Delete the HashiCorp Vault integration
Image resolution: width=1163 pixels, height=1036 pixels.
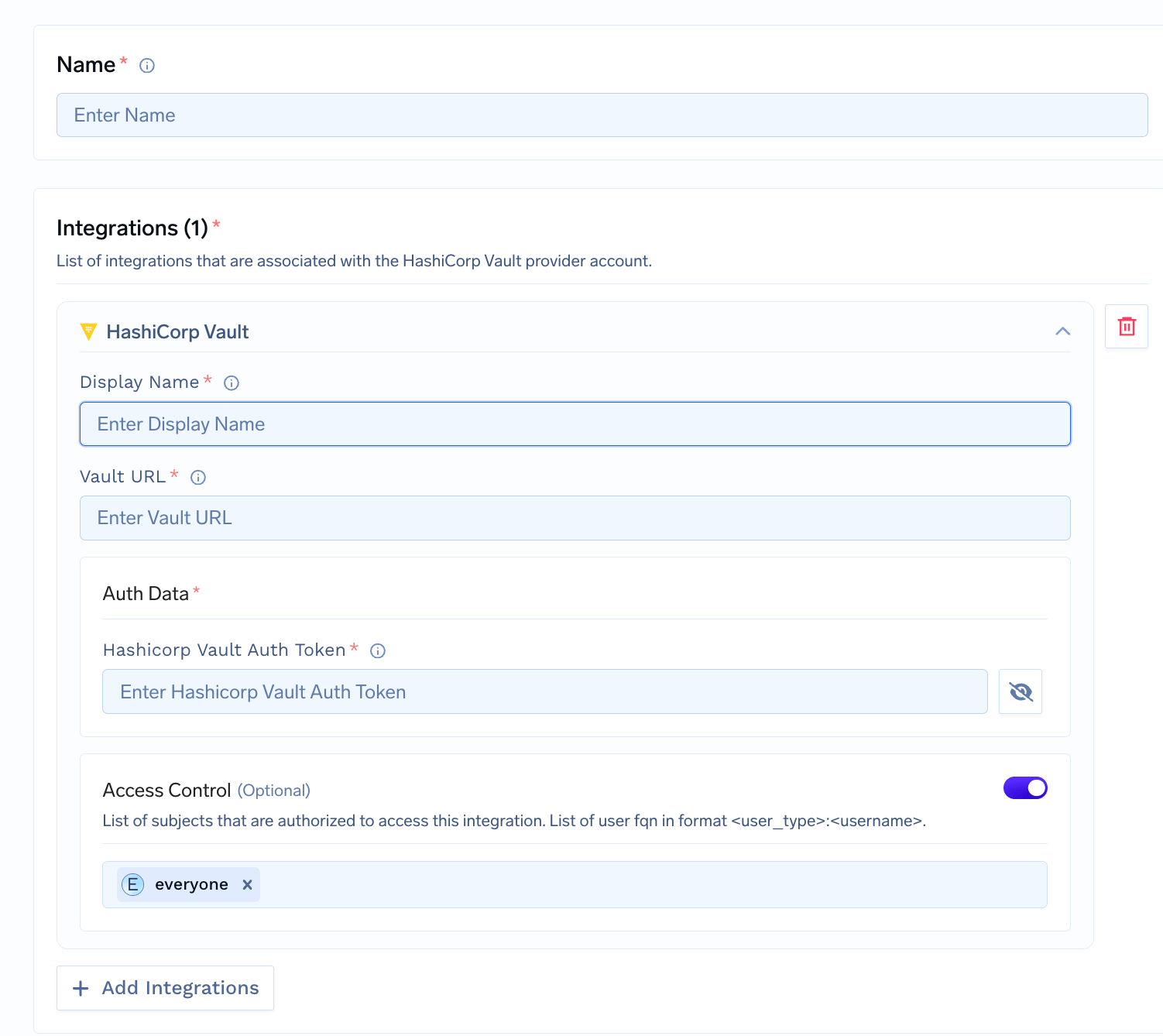(1127, 327)
